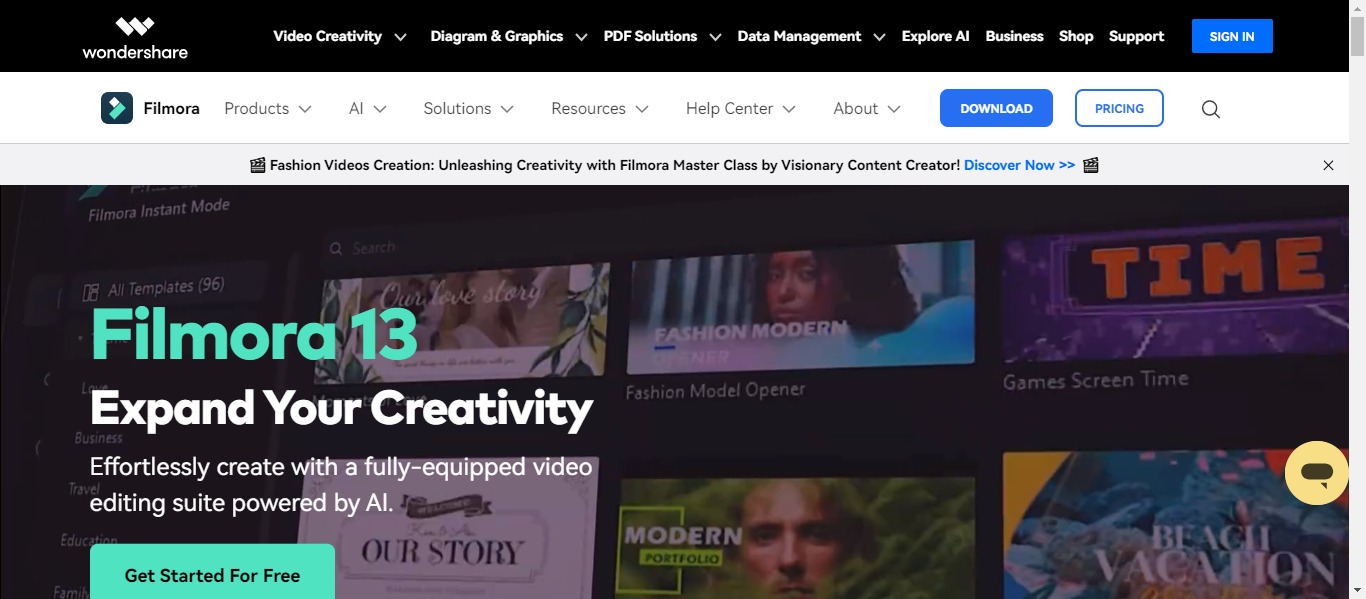The image size is (1366, 599).
Task: Click the Filmora logo icon
Action: click(x=117, y=108)
